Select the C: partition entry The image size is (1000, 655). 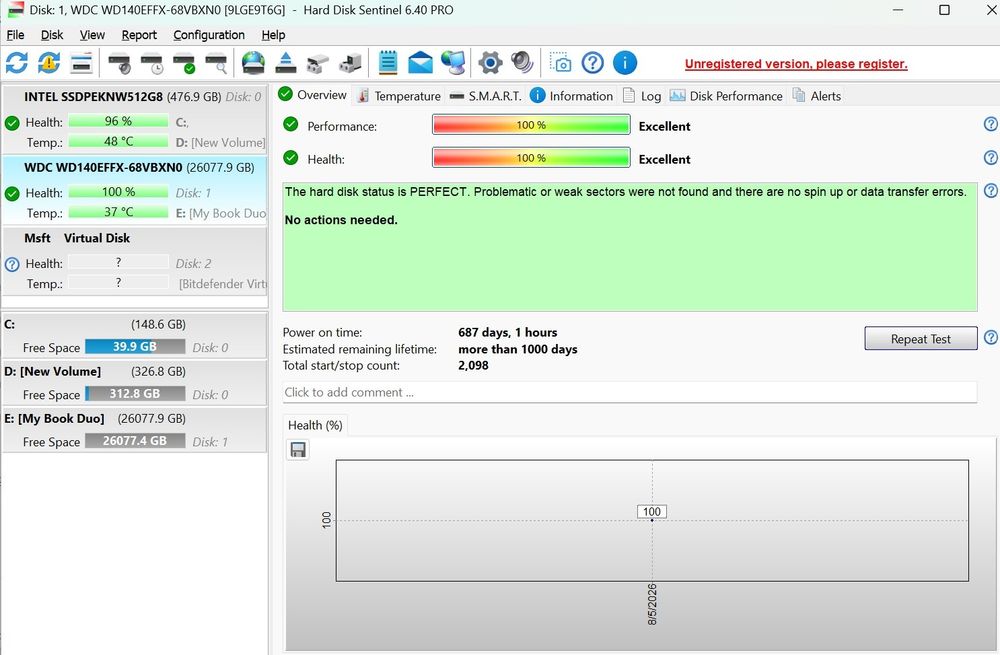135,335
